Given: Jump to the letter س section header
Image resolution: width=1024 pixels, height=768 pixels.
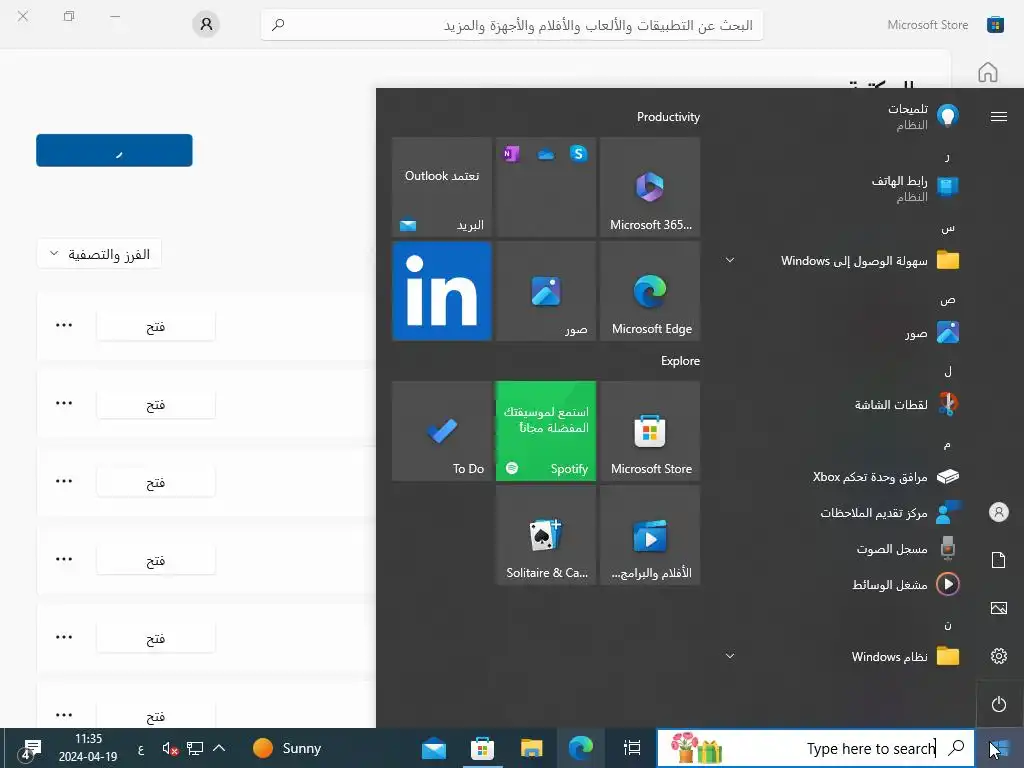Looking at the screenshot, I should pos(947,229).
